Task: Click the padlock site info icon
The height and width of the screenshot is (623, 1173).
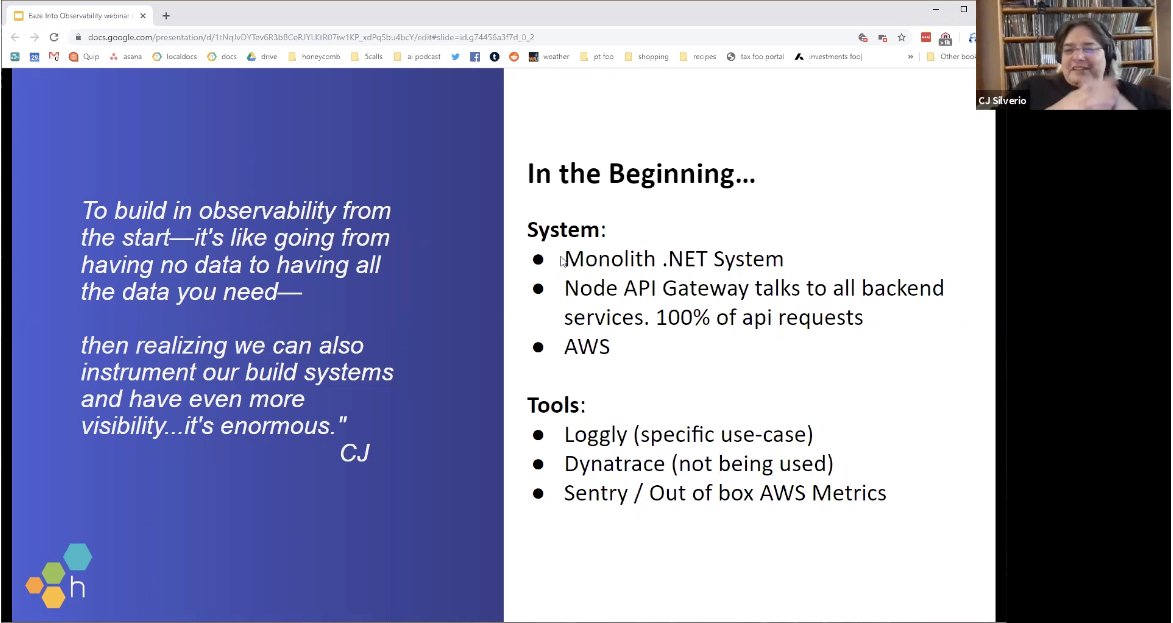Action: coord(77,37)
